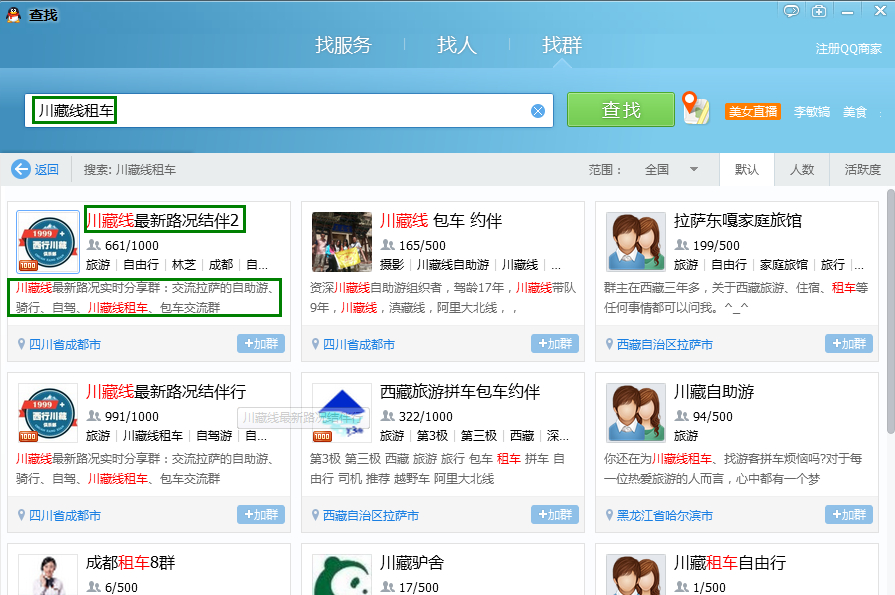Switch to the 找人 tab
The height and width of the screenshot is (595, 895).
(x=457, y=45)
